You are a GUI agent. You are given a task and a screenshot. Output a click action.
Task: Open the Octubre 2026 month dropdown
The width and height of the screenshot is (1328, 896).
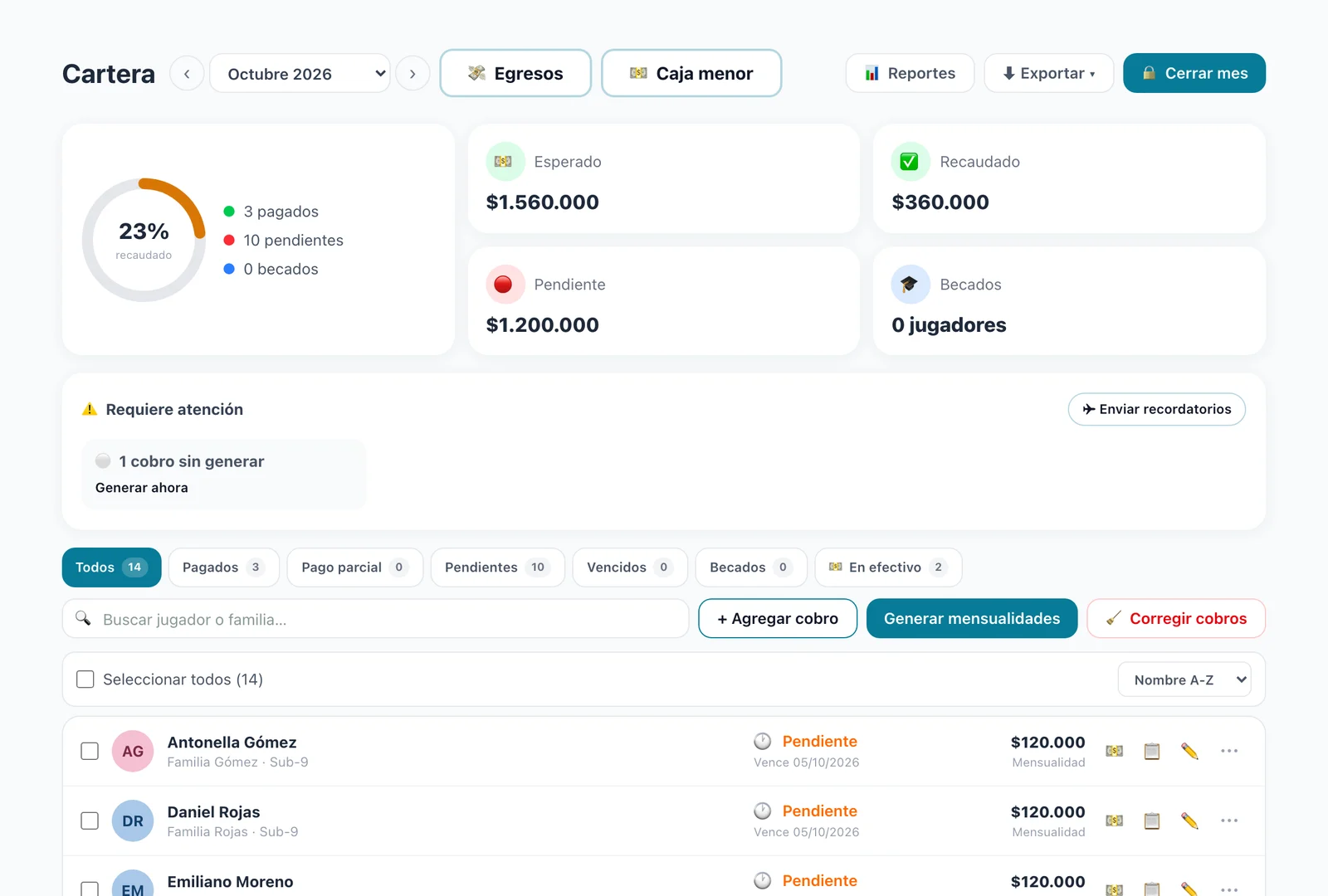[300, 74]
